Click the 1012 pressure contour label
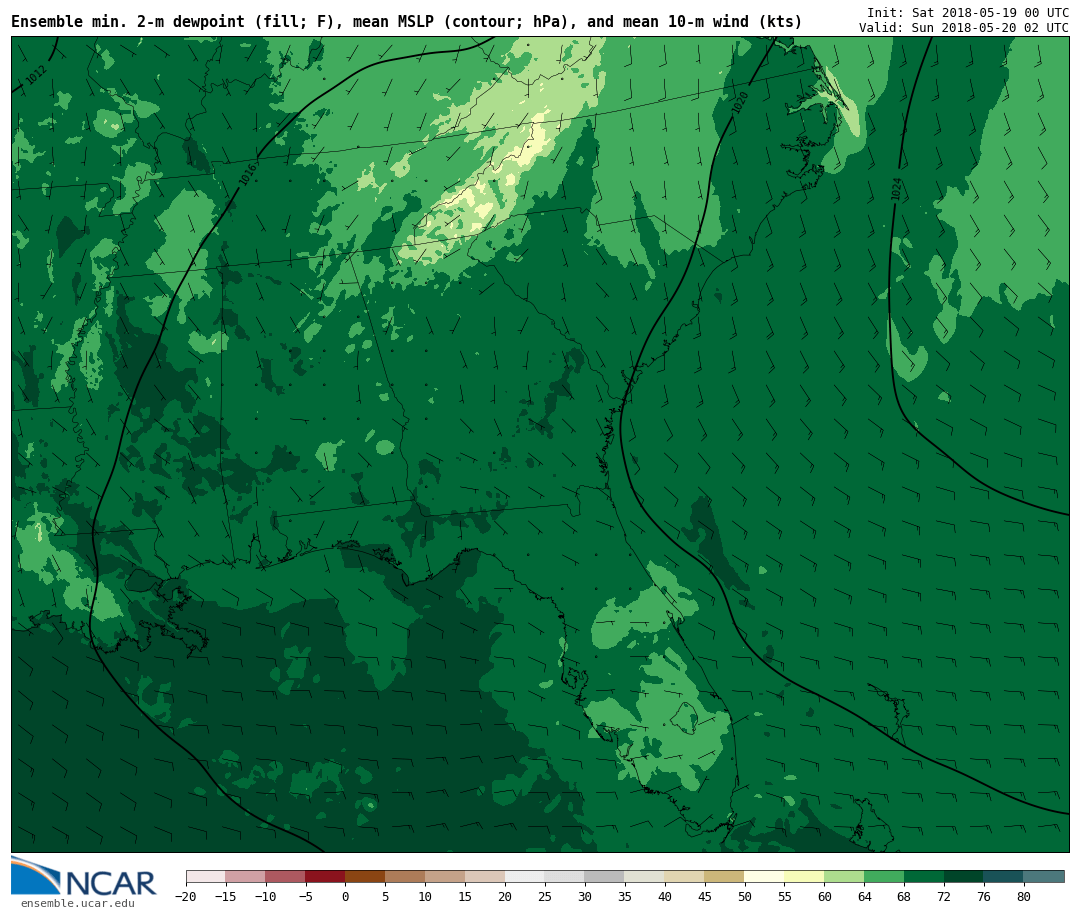This screenshot has height=915, width=1080. [36, 74]
